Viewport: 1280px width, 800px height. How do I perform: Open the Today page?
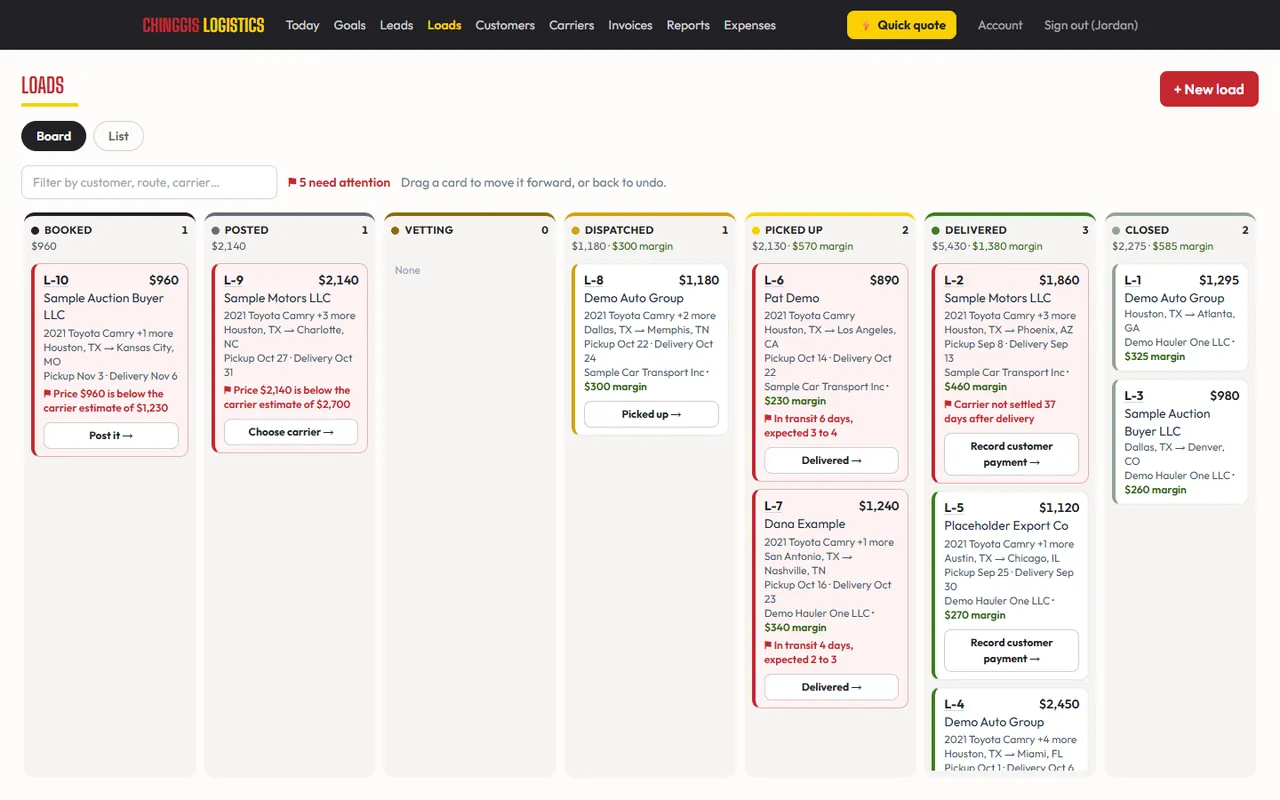click(x=302, y=25)
